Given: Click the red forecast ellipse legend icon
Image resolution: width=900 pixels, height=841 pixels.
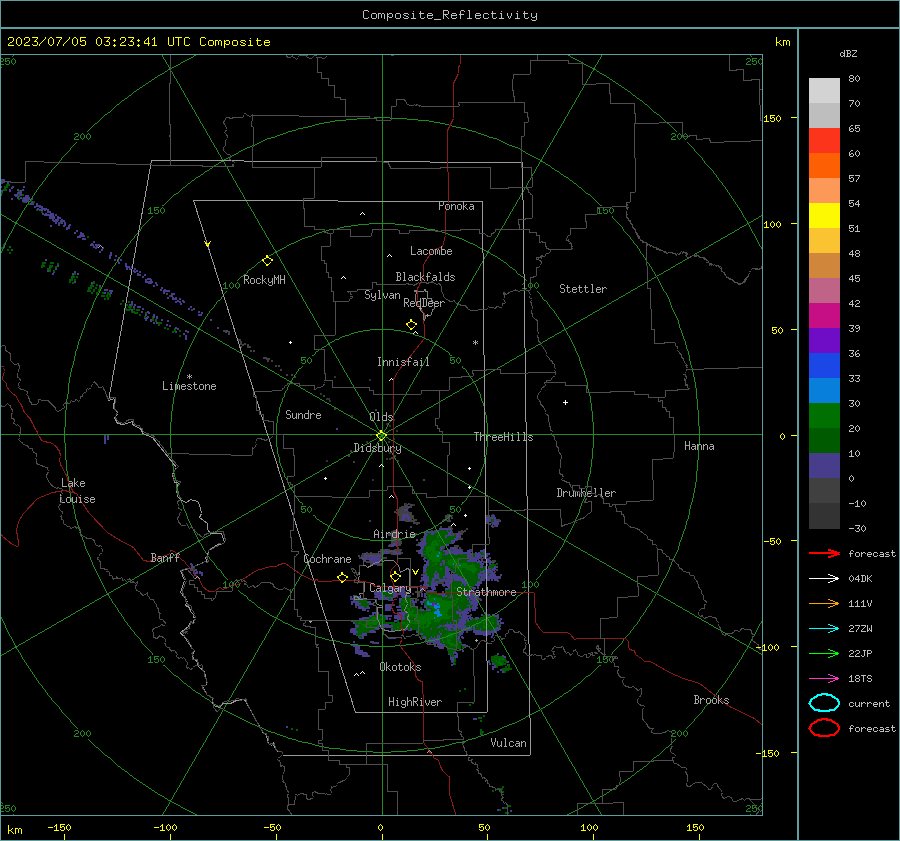Looking at the screenshot, I should point(824,728).
